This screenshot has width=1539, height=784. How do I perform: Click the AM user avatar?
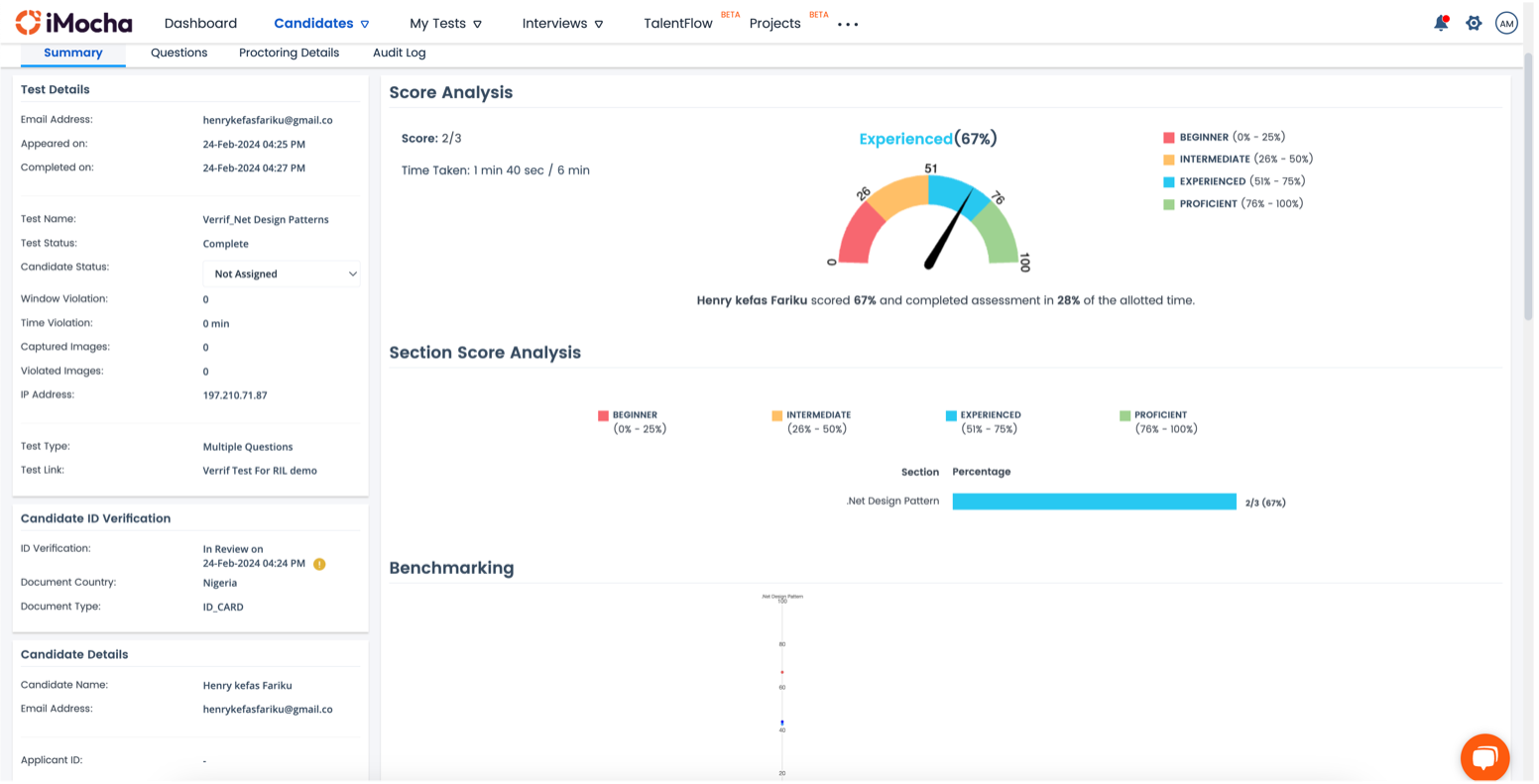tap(1506, 23)
